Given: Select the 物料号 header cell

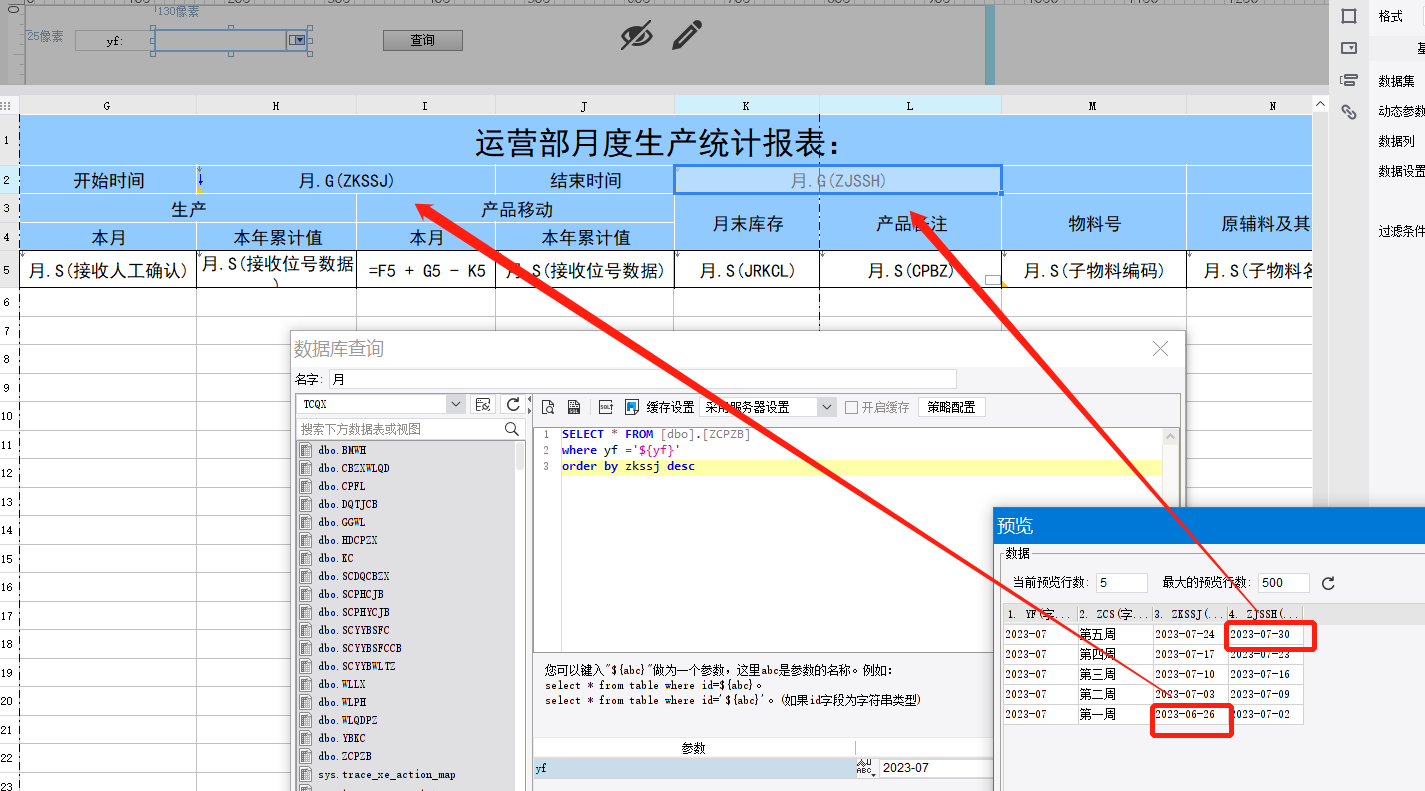Looking at the screenshot, I should 1094,223.
